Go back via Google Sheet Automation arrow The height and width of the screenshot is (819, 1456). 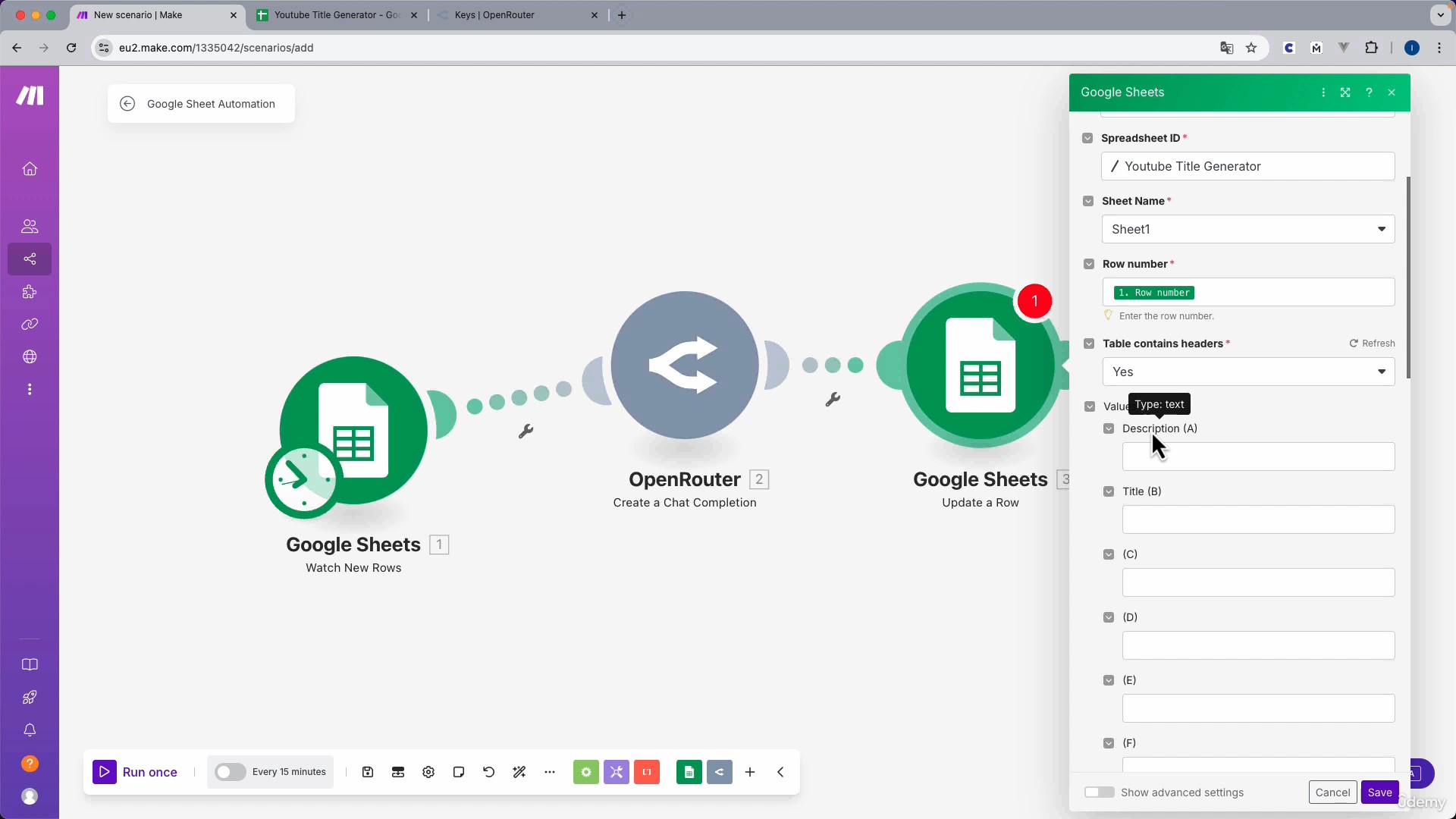[x=127, y=104]
